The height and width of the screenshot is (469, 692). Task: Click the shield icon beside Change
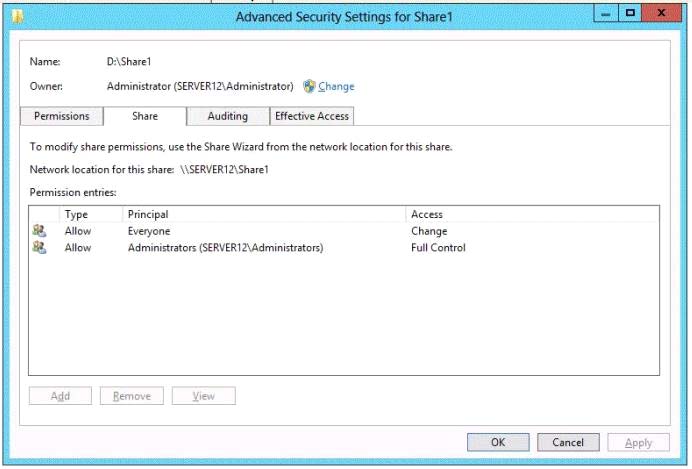tap(309, 87)
